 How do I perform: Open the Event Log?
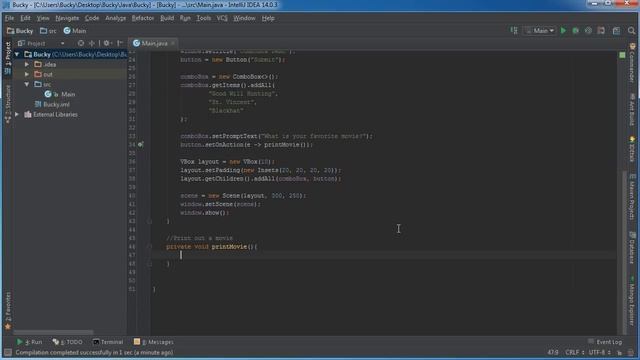[605, 342]
